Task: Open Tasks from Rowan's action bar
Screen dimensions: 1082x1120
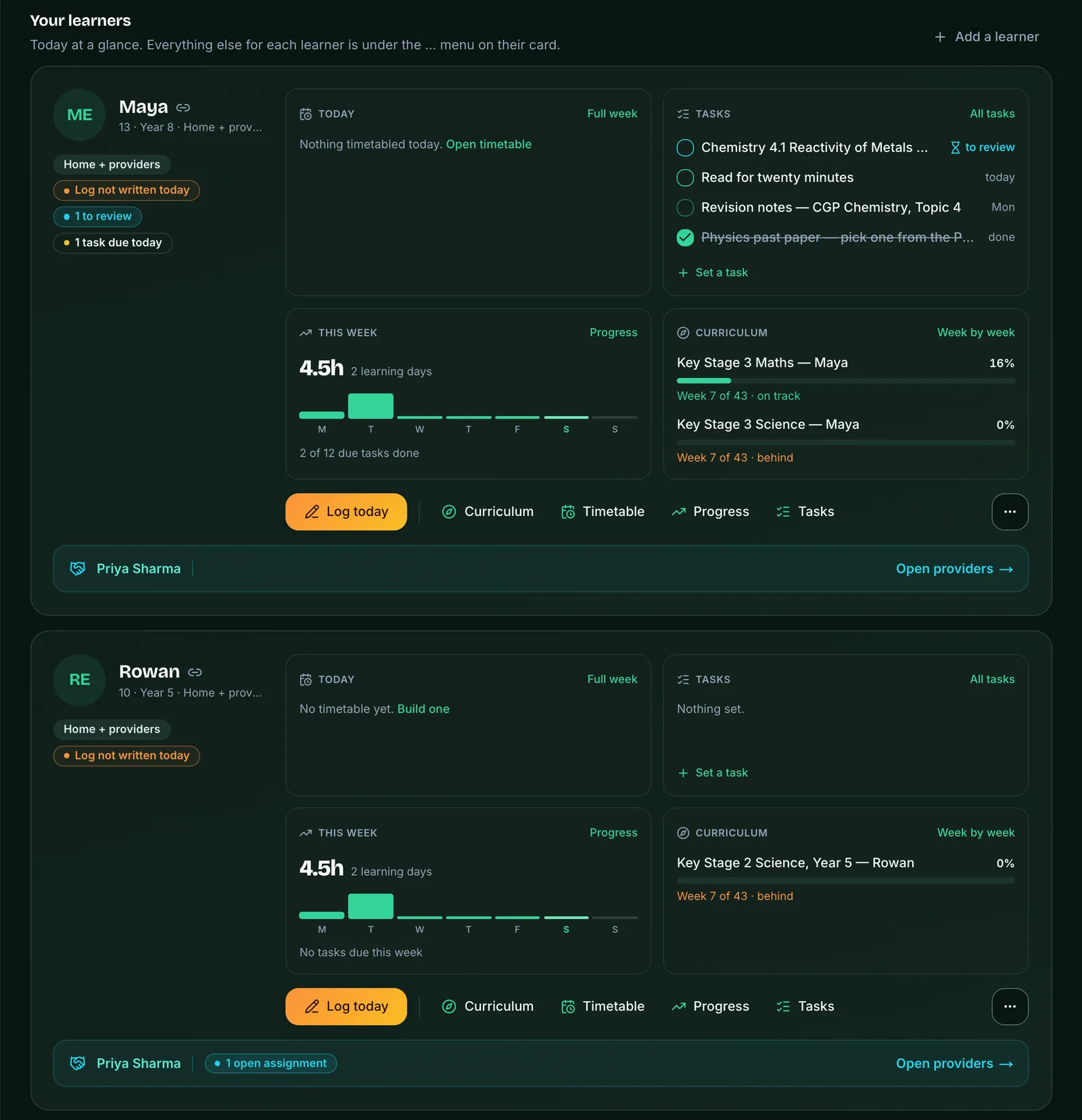Action: (x=805, y=1006)
